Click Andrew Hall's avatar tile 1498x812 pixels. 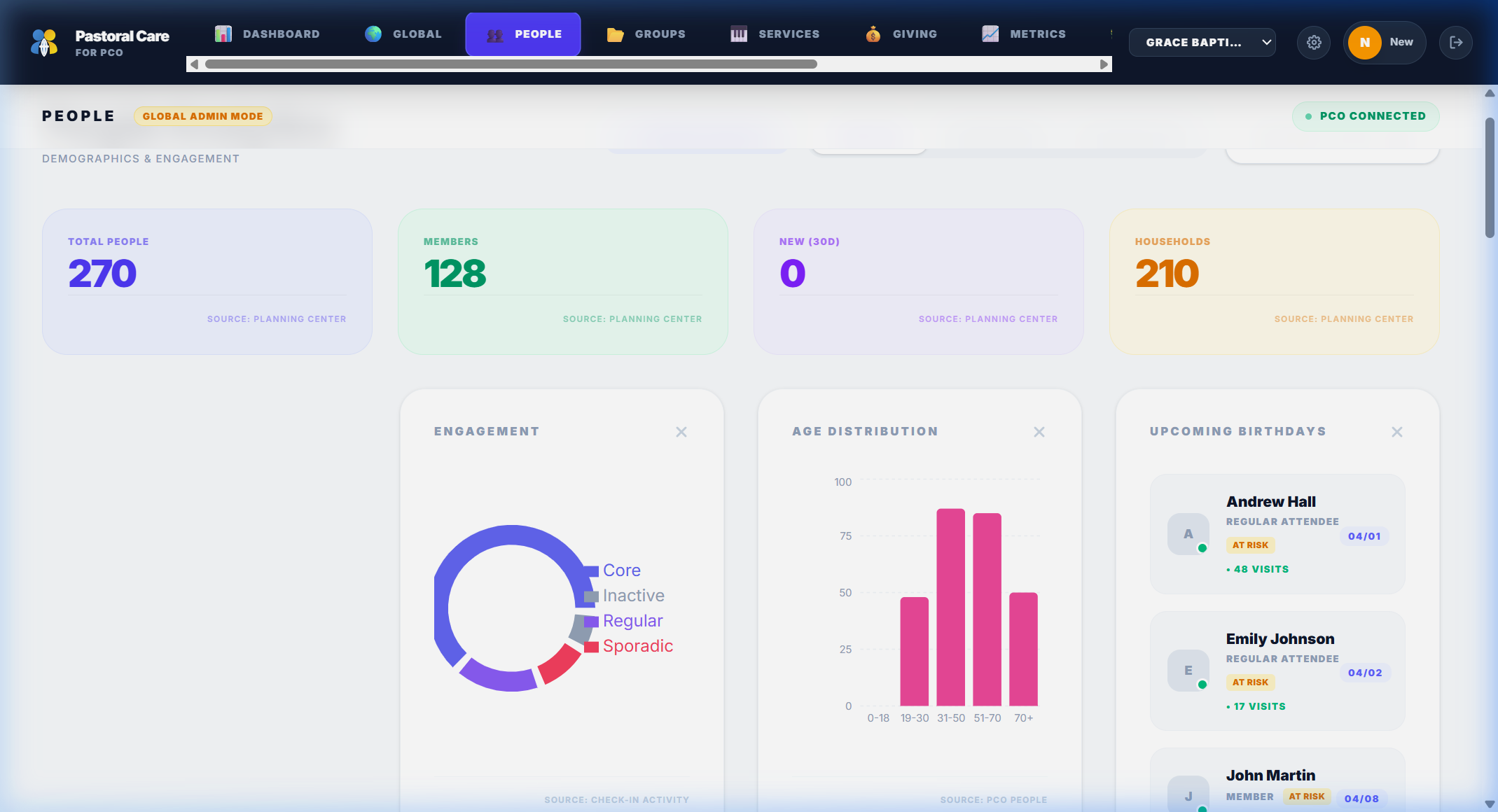[x=1188, y=534]
